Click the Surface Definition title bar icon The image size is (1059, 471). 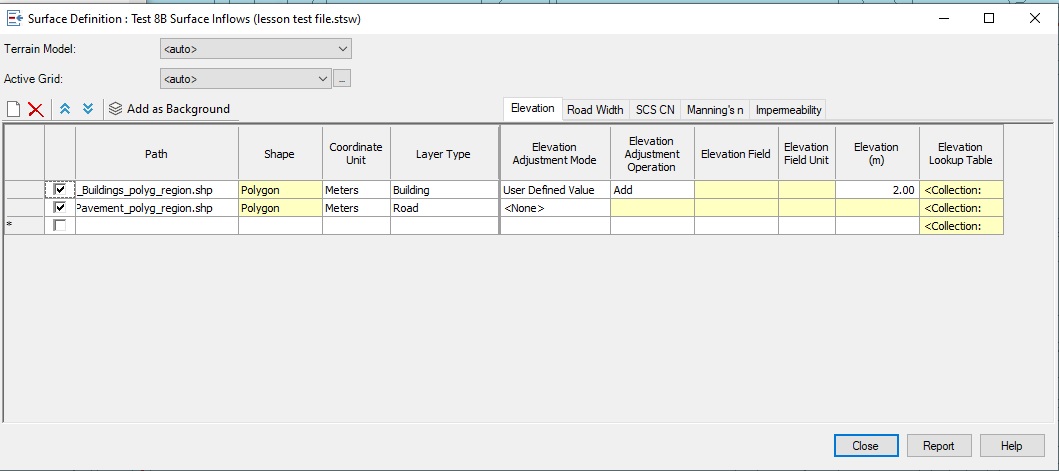13,18
